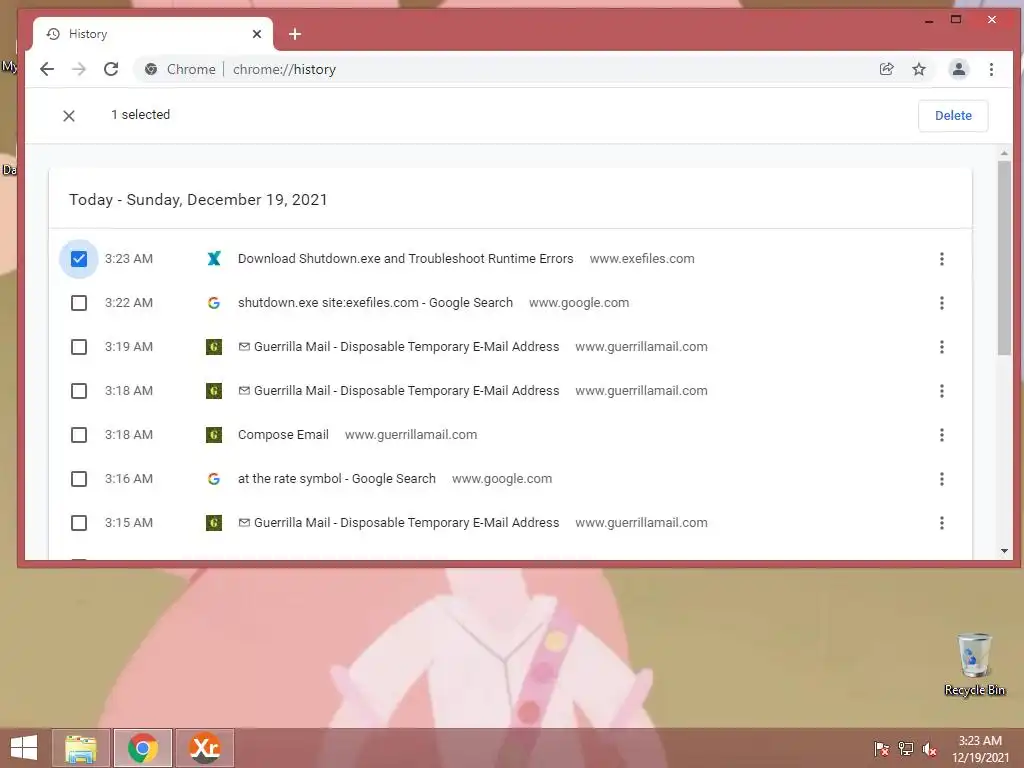This screenshot has height=768, width=1024.
Task: Uncheck the 3:23 AM exefiles.com entry
Action: (79, 259)
